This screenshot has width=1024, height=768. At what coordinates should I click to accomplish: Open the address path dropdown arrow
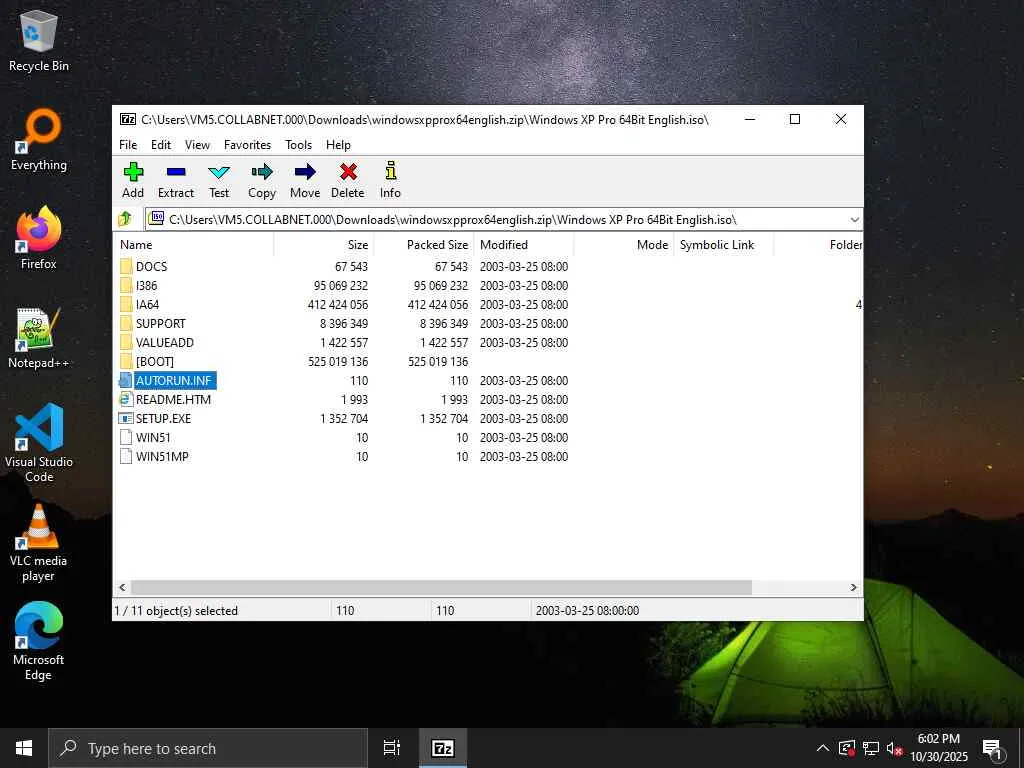click(854, 220)
